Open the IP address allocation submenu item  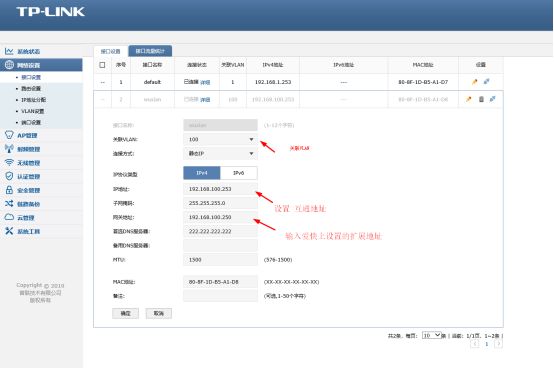tap(34, 100)
